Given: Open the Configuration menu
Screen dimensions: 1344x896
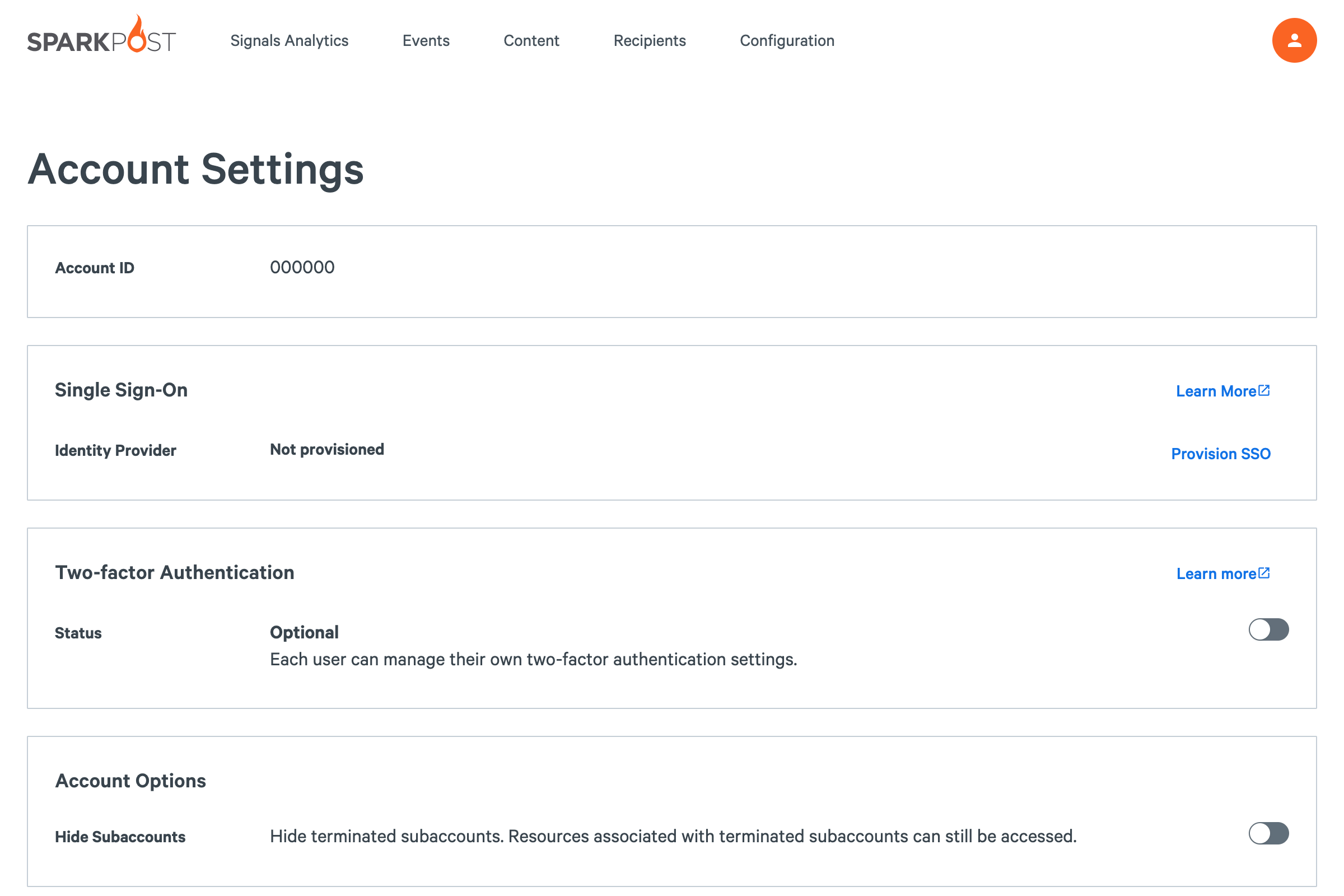Looking at the screenshot, I should coord(787,40).
